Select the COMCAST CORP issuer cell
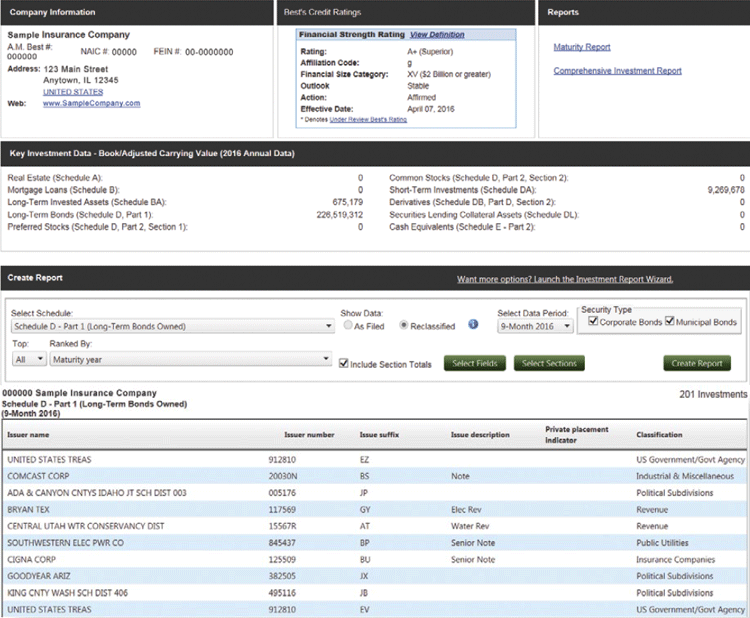Image resolution: width=750 pixels, height=618 pixels. tap(38, 476)
